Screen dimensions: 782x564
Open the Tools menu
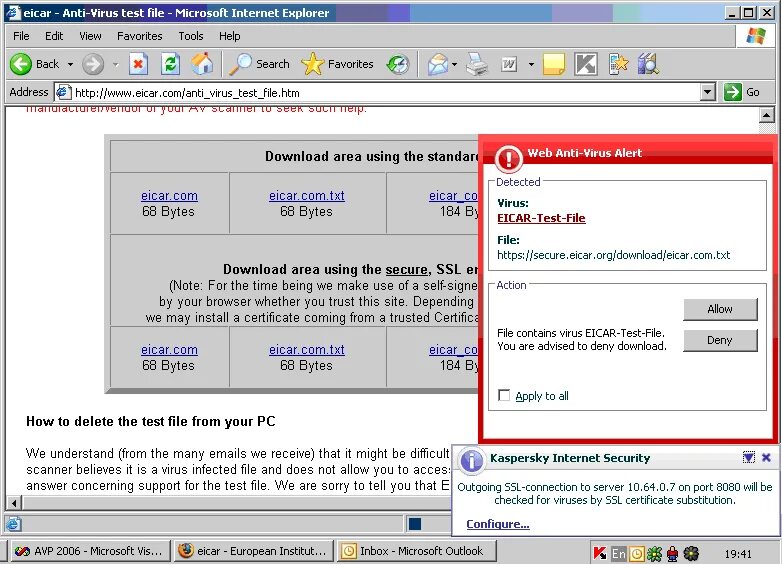[x=191, y=36]
